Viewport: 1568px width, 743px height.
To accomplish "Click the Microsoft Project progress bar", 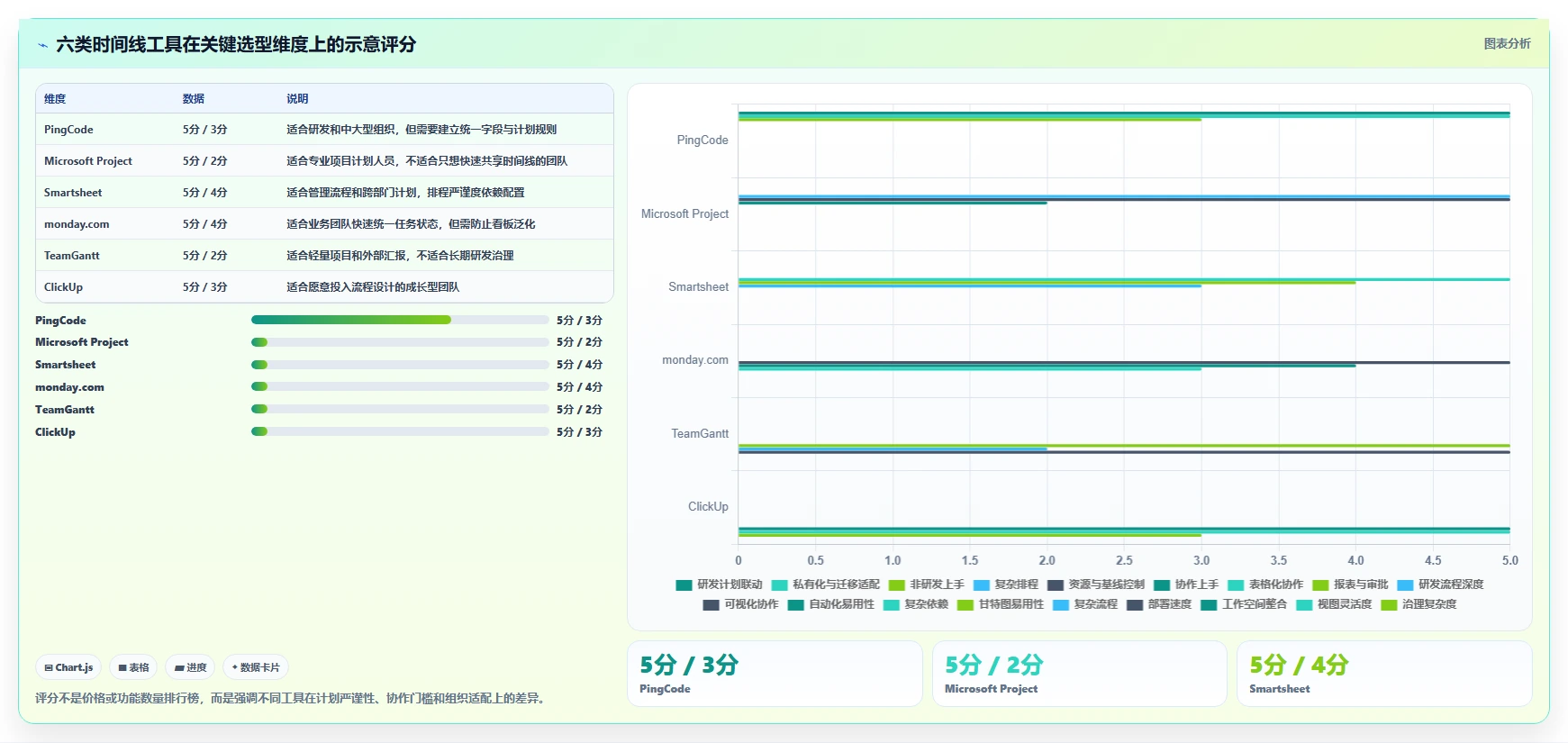I will pyautogui.click(x=400, y=342).
